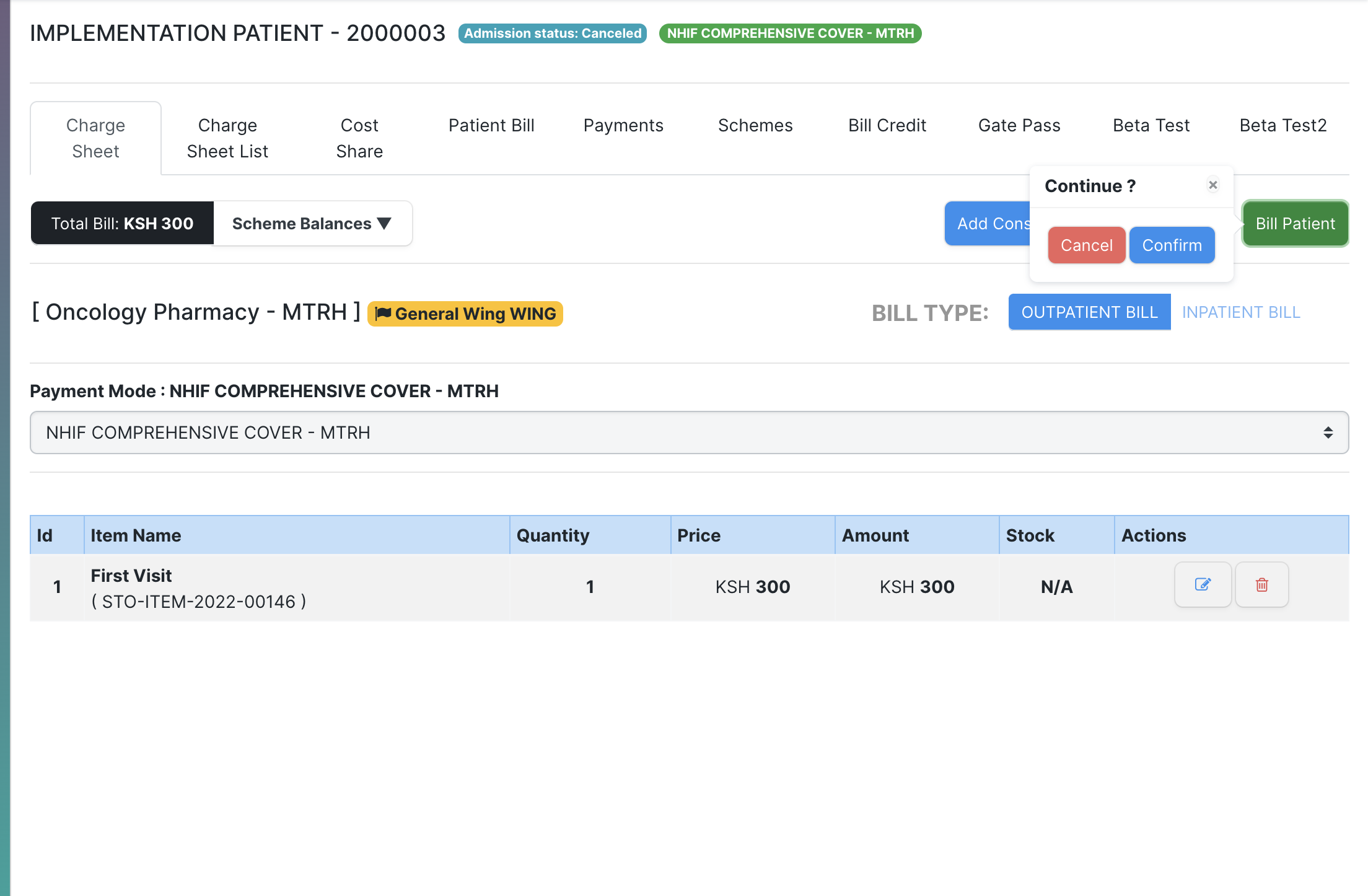Image resolution: width=1368 pixels, height=896 pixels.
Task: Click the BILL TYPE label
Action: [930, 313]
